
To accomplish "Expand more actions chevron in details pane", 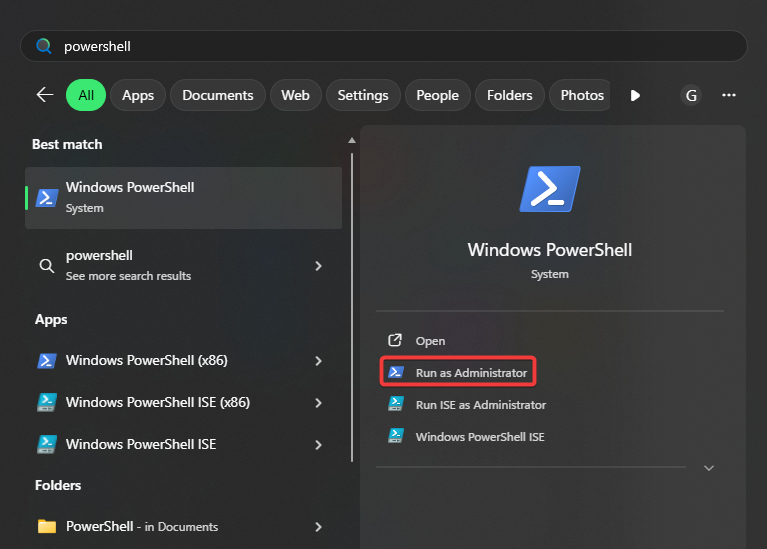I will coord(709,467).
